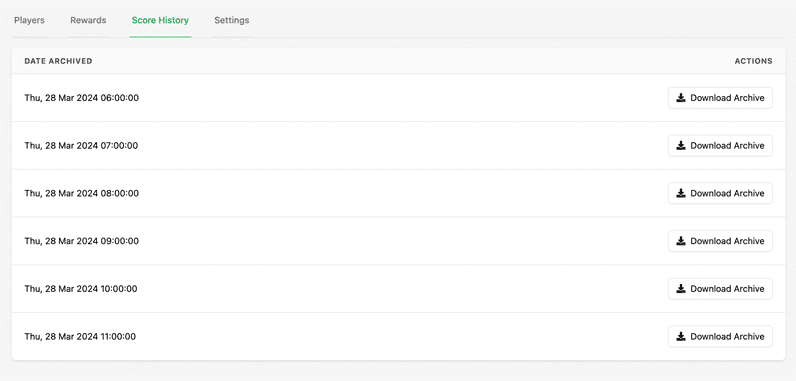
Task: Go to the Settings tab
Action: pos(231,21)
